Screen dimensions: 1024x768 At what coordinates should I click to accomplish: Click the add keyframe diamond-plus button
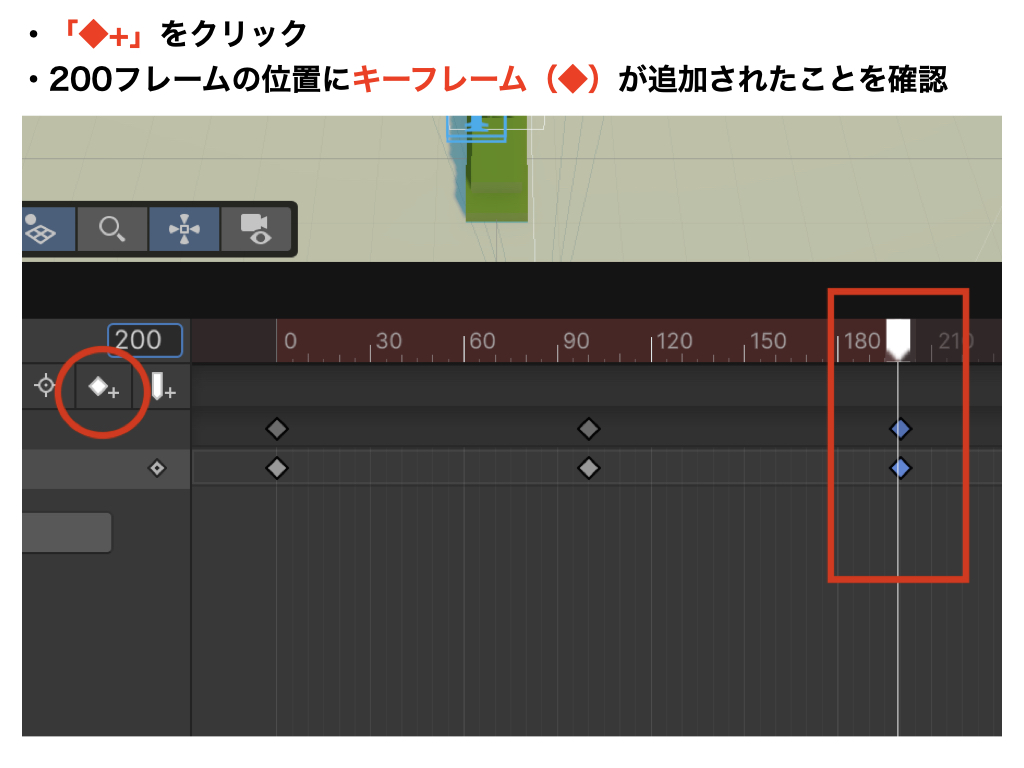tap(103, 387)
